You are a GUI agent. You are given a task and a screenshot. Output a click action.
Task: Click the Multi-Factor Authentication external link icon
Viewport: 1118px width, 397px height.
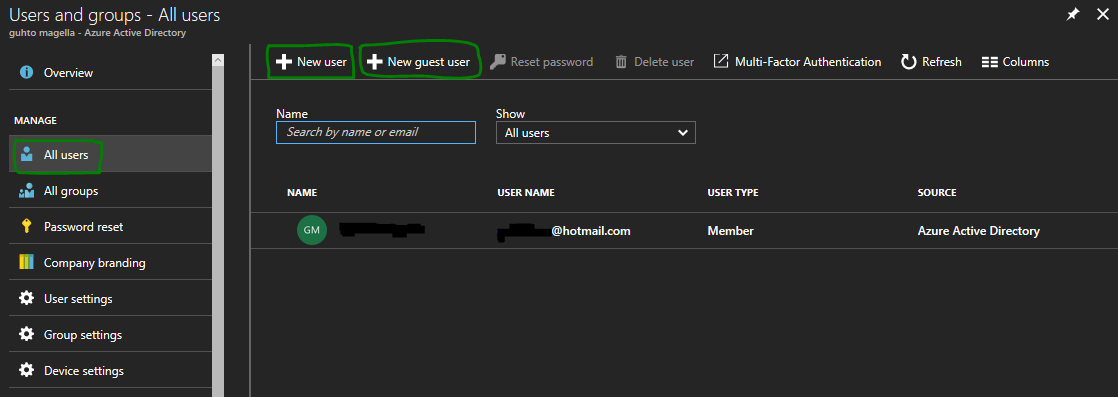click(x=721, y=61)
